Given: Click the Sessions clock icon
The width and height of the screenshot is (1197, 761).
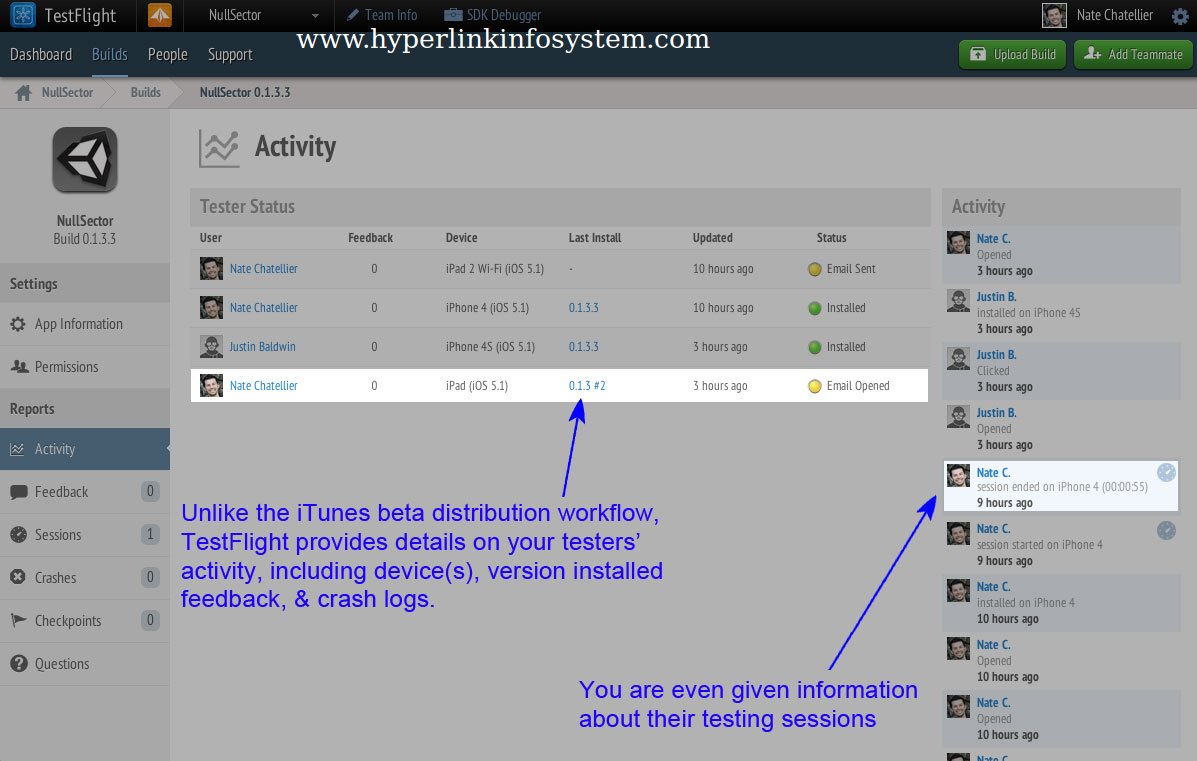Looking at the screenshot, I should (18, 534).
